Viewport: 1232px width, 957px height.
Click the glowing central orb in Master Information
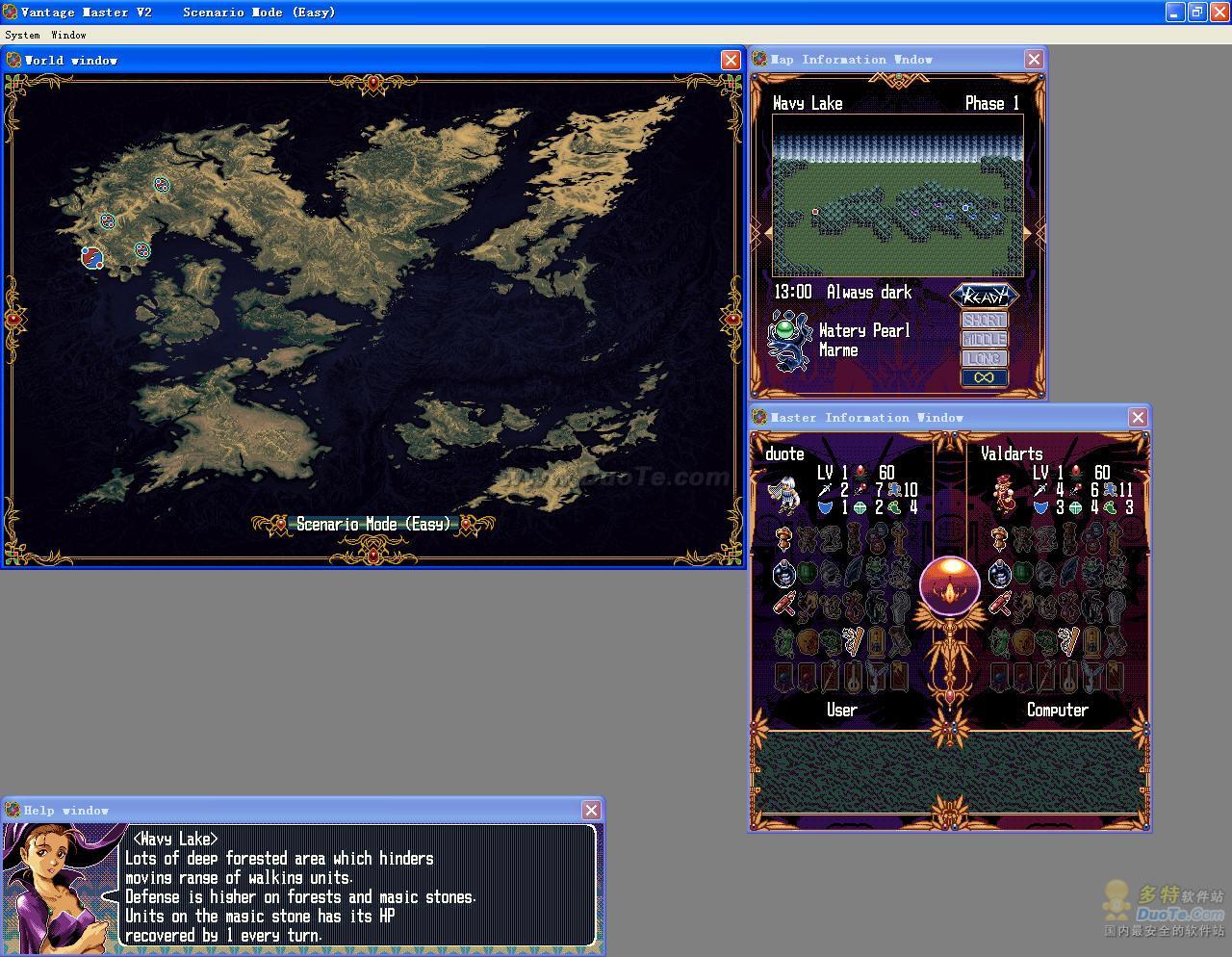950,585
